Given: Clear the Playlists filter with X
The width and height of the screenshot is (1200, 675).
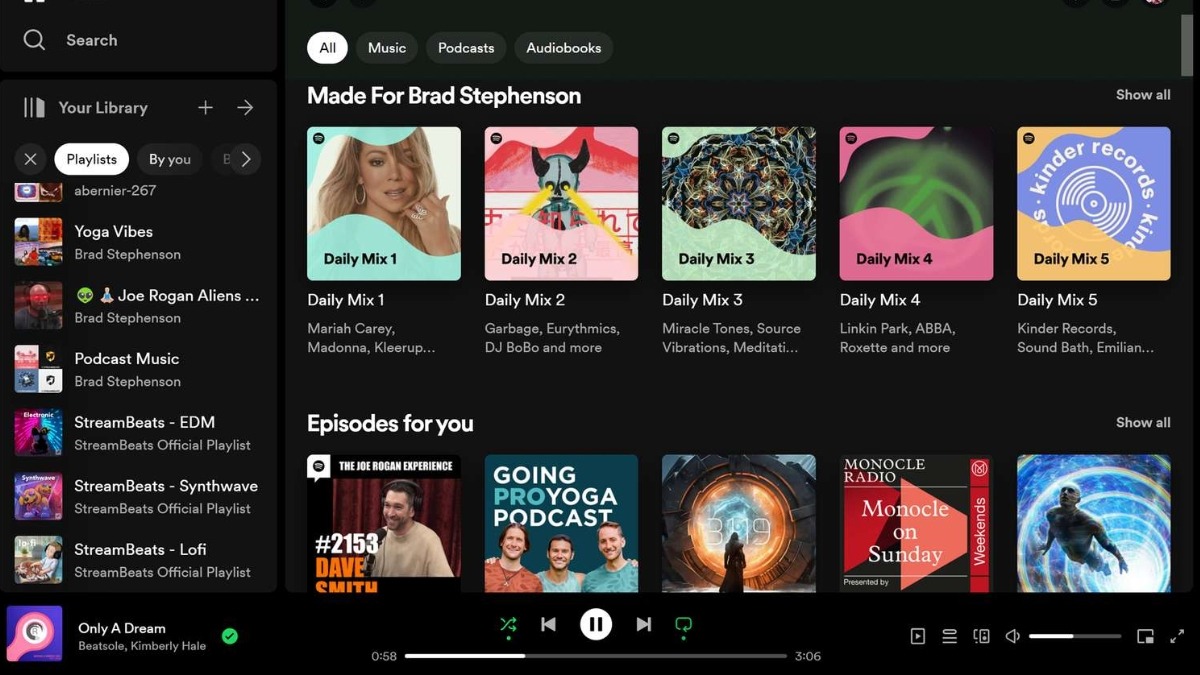Looking at the screenshot, I should pos(30,159).
